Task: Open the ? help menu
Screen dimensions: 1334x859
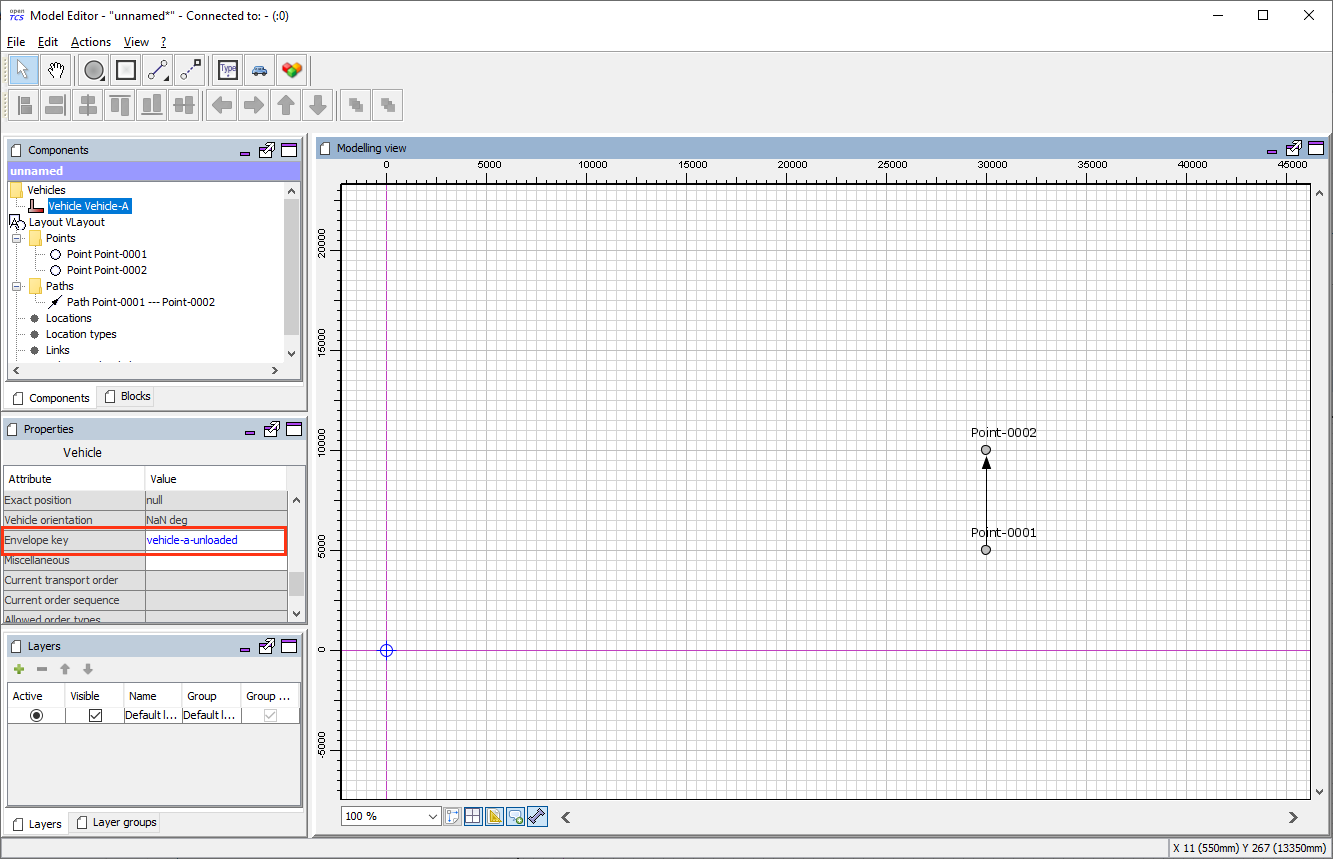Action: (x=163, y=42)
